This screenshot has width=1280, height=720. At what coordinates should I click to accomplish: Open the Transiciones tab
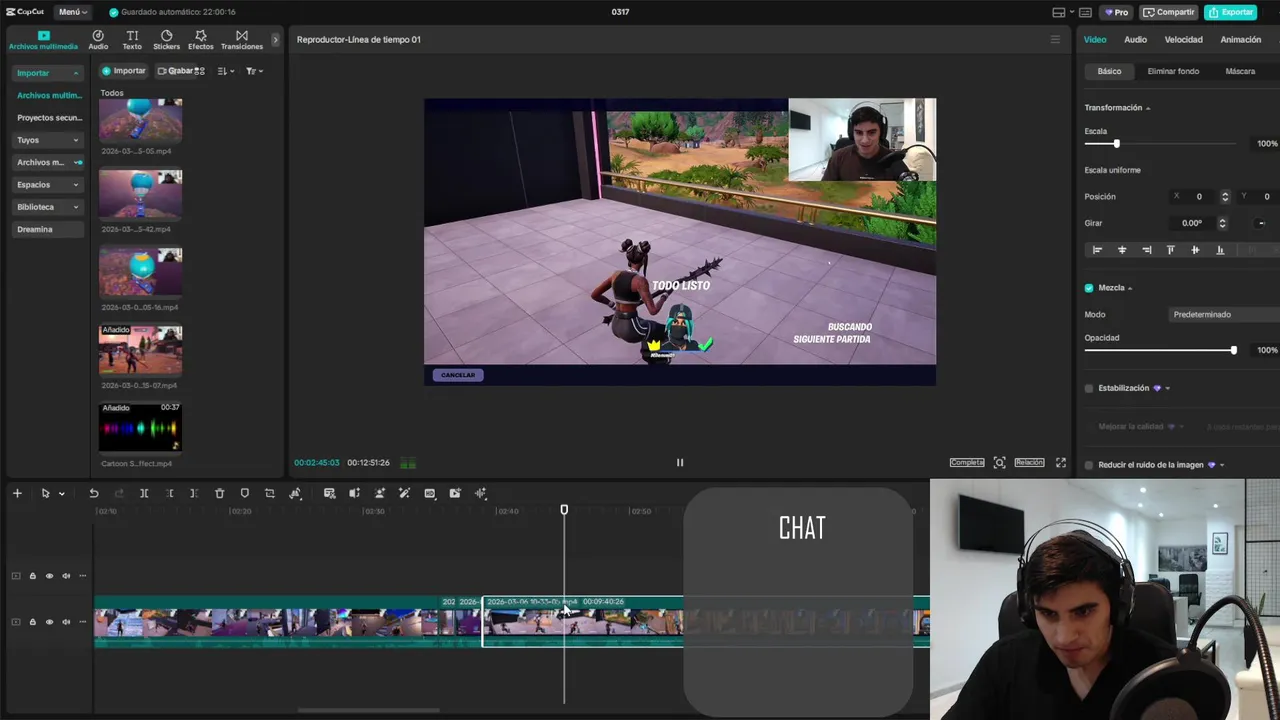pyautogui.click(x=242, y=40)
